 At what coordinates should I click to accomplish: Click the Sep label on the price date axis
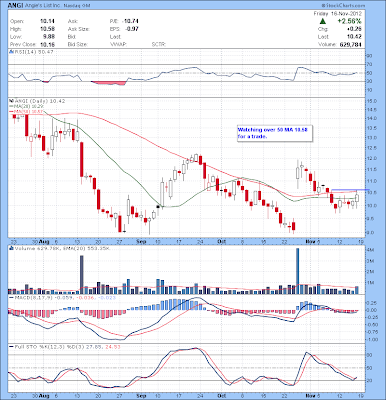[x=141, y=241]
